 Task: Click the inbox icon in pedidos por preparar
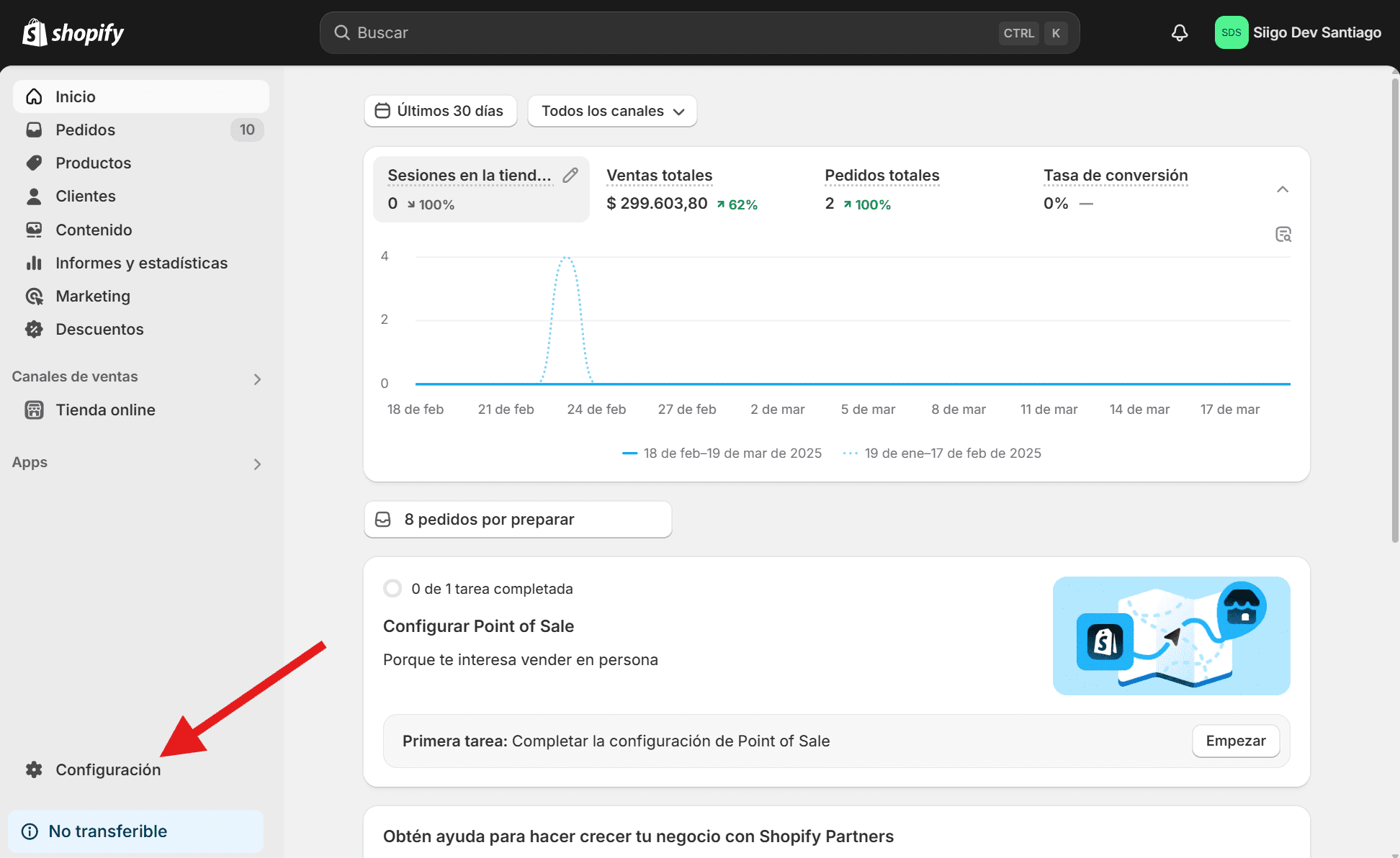click(383, 519)
